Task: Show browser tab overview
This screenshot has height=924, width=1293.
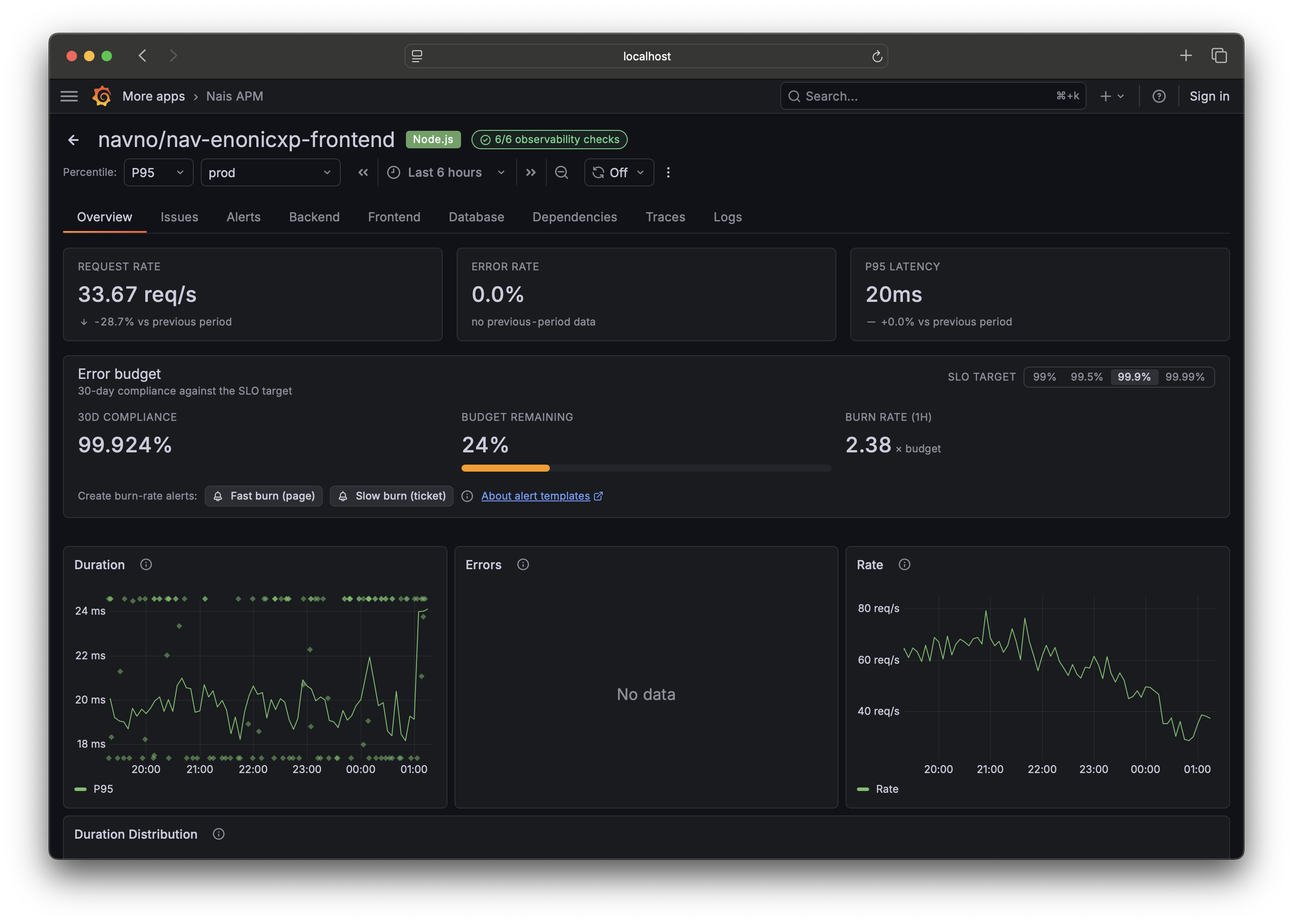Action: 1219,56
